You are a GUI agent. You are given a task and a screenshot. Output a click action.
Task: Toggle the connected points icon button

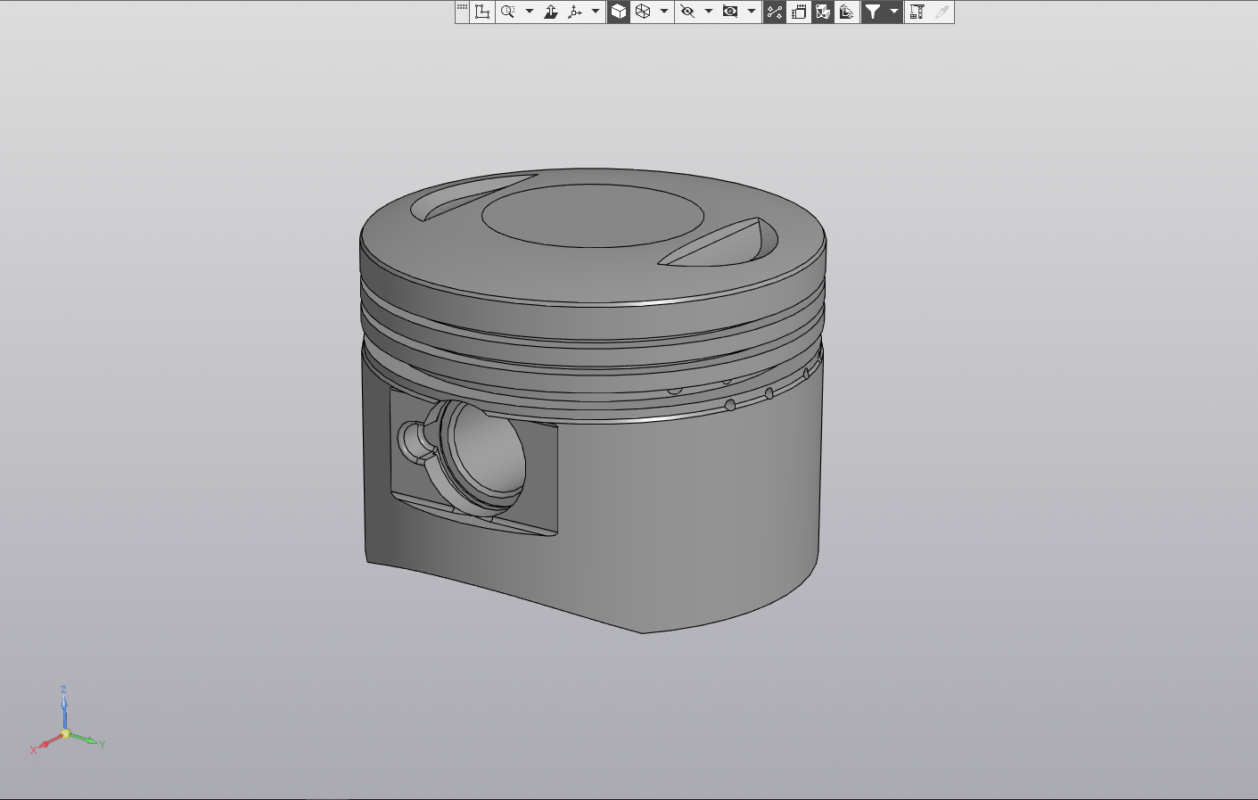pyautogui.click(x=774, y=12)
